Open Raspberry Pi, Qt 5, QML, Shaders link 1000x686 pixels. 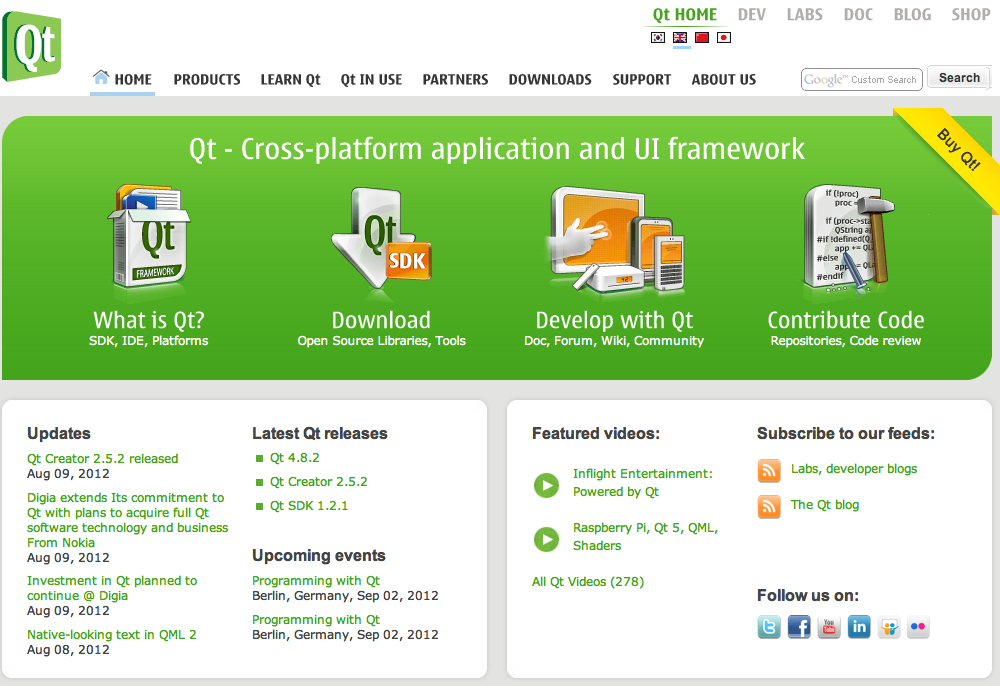(645, 537)
